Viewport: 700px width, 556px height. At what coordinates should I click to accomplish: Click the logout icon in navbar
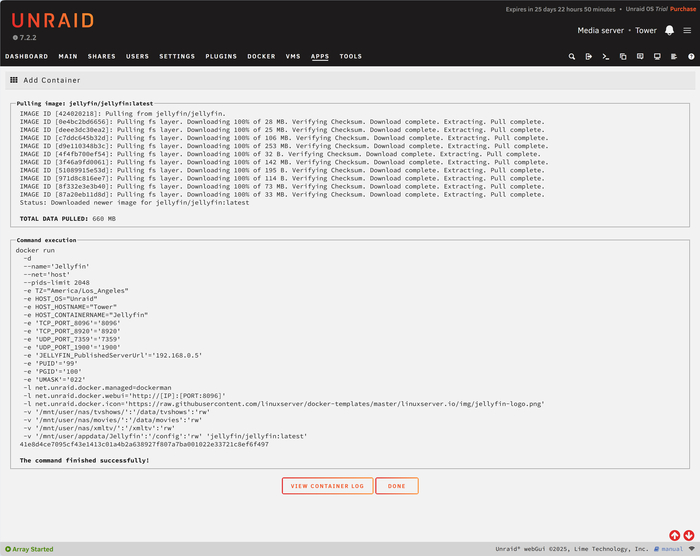point(589,57)
